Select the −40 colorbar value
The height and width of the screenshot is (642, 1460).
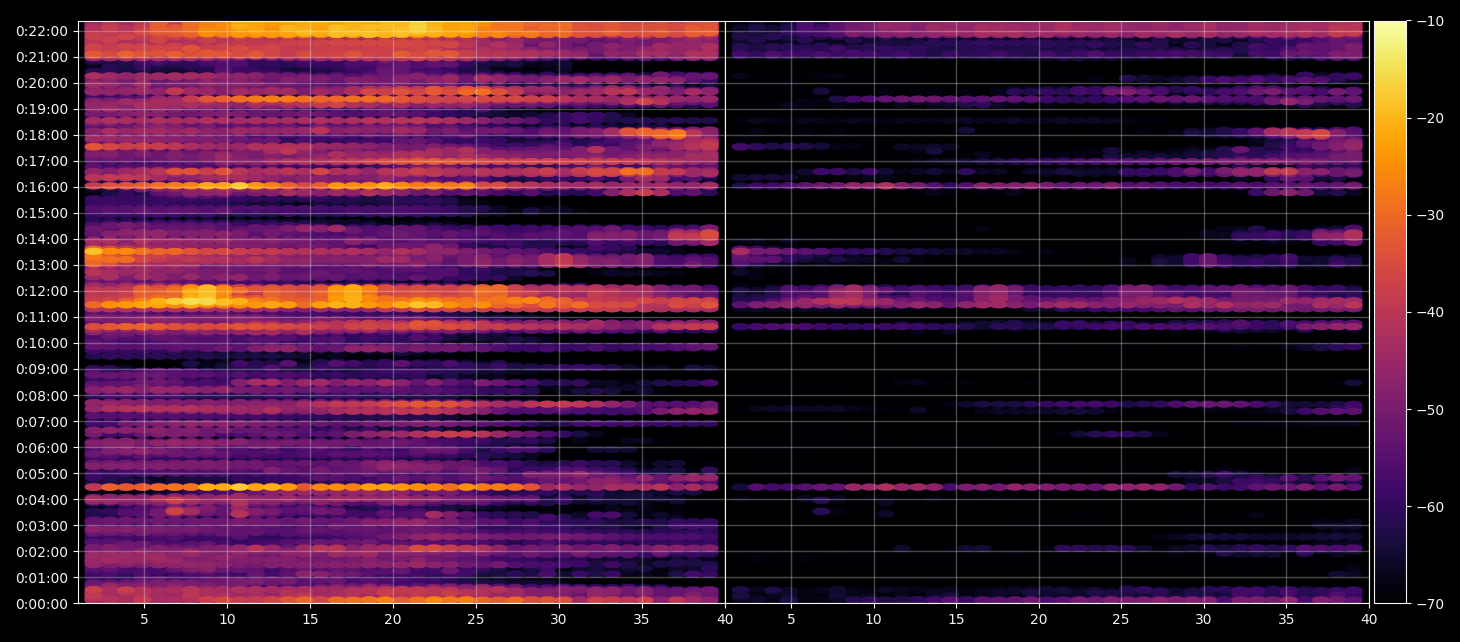1429,312
